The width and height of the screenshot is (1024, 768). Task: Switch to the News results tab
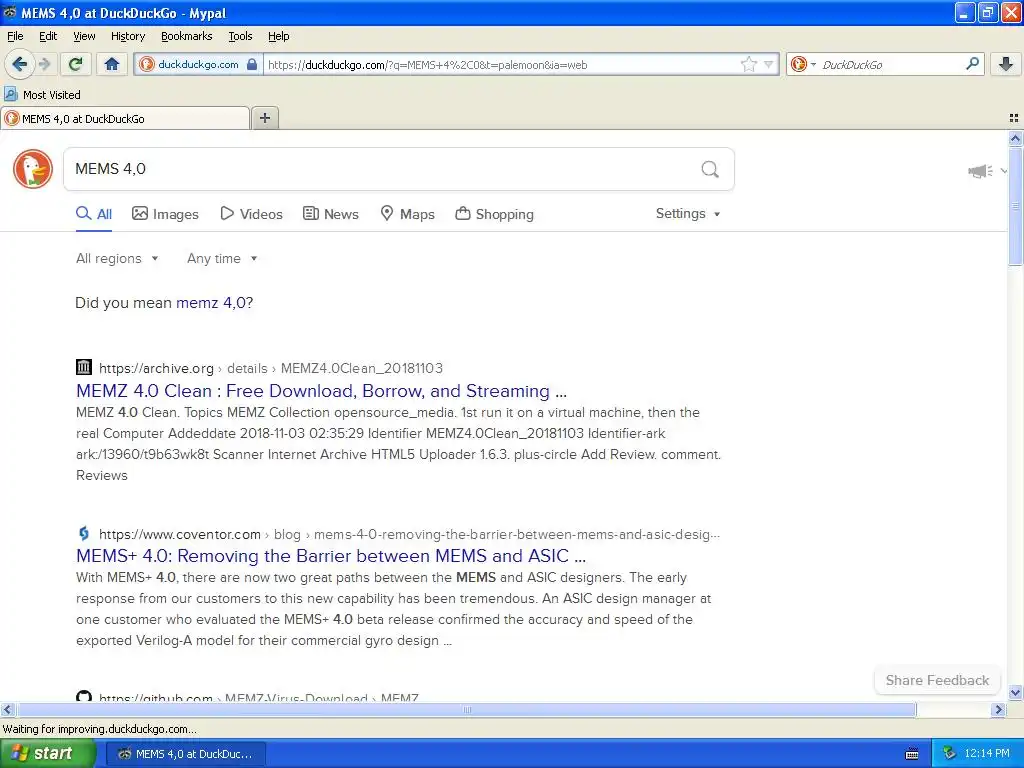[331, 214]
